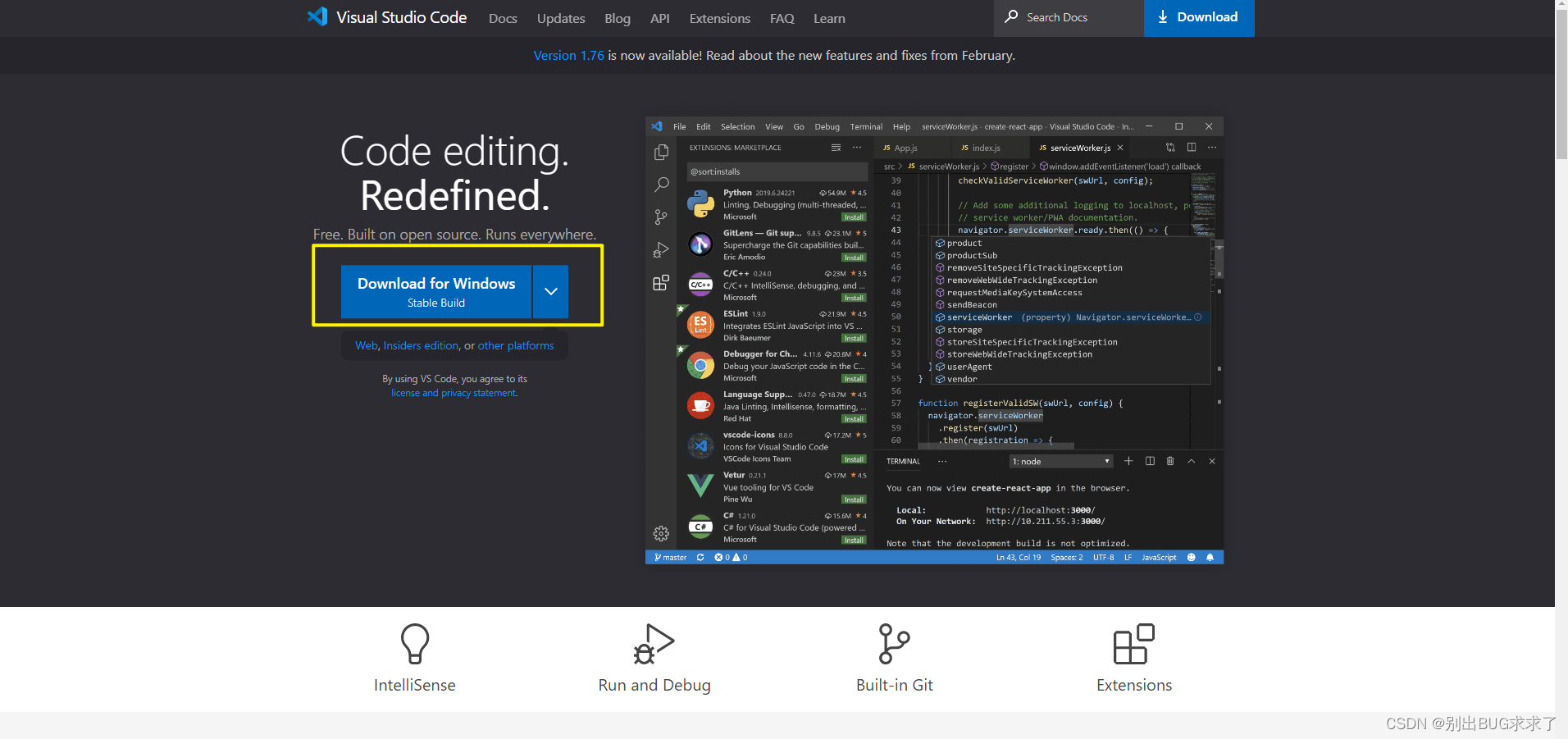Open the other platforms link
Image resolution: width=1568 pixels, height=739 pixels.
(x=516, y=345)
